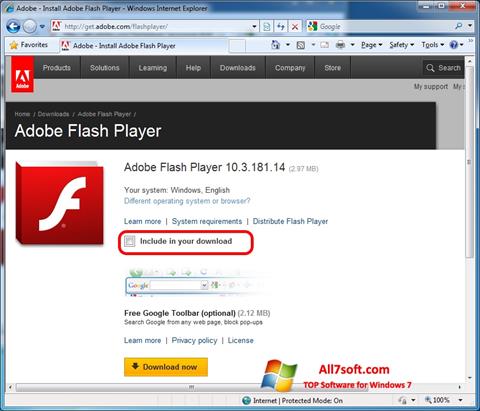
Task: Open the Tools menu
Action: pos(433,45)
